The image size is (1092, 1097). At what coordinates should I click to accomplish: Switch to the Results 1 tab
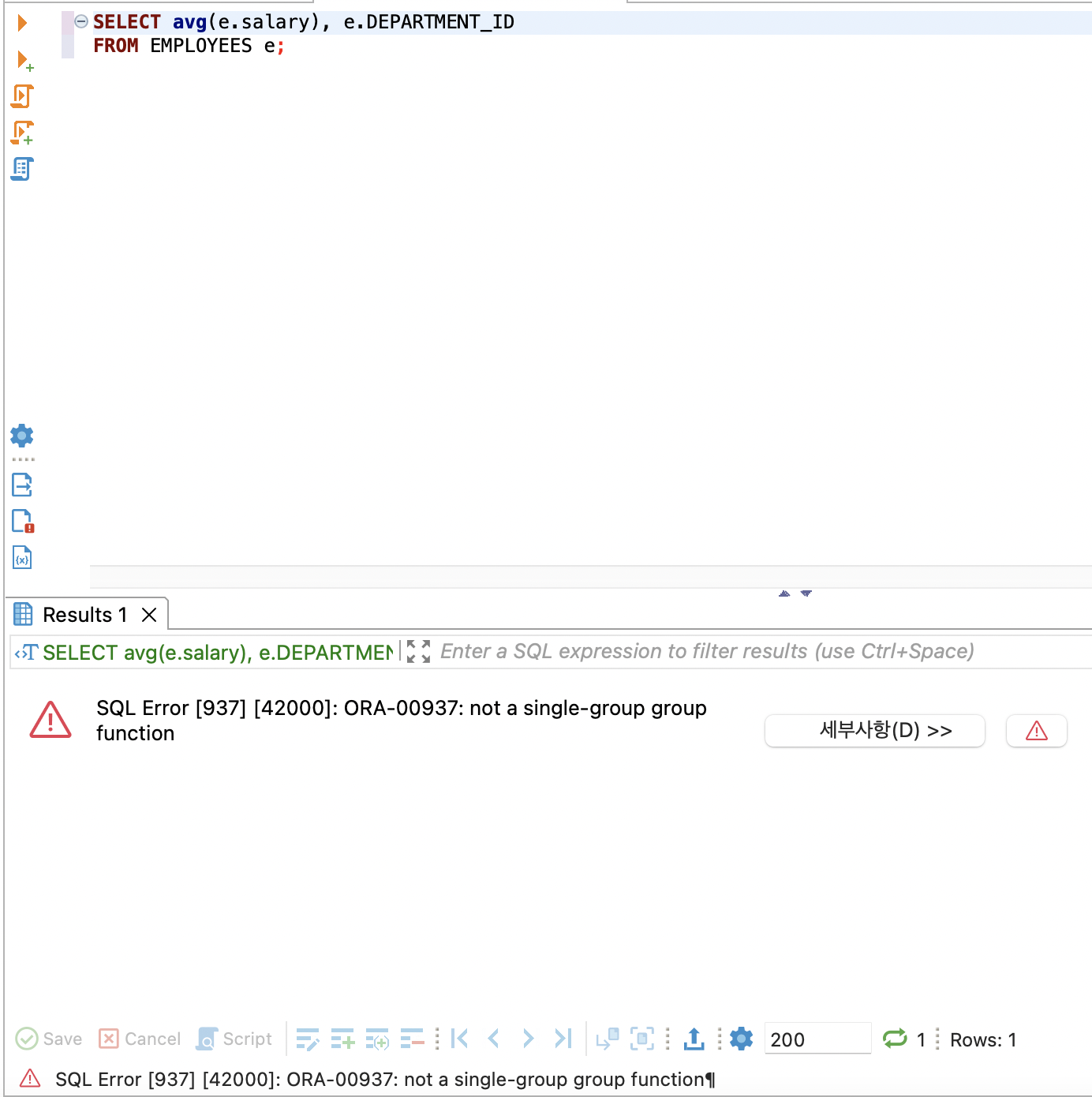(84, 615)
